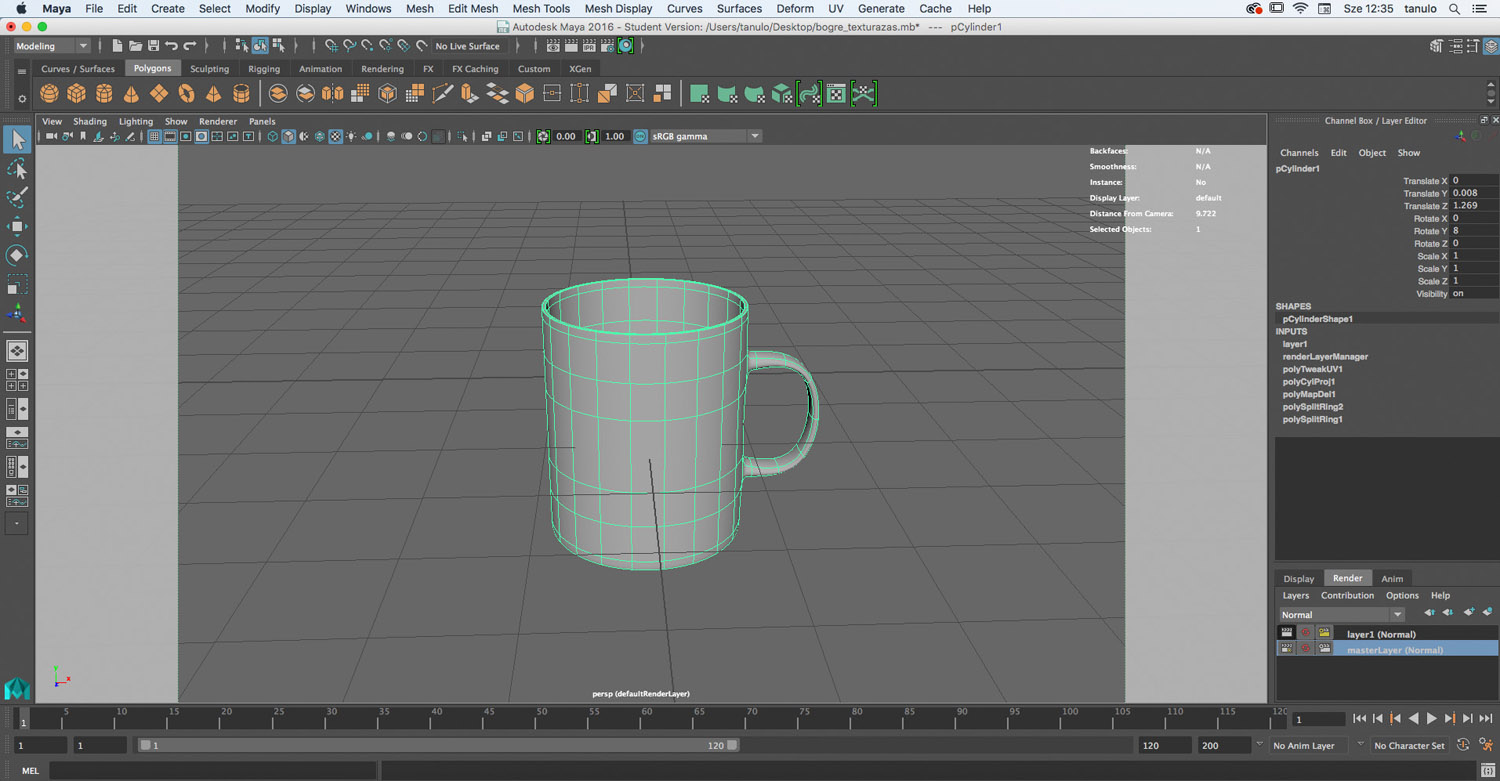Switch to the Sculpting shelf tab
This screenshot has width=1500, height=781.
(209, 69)
